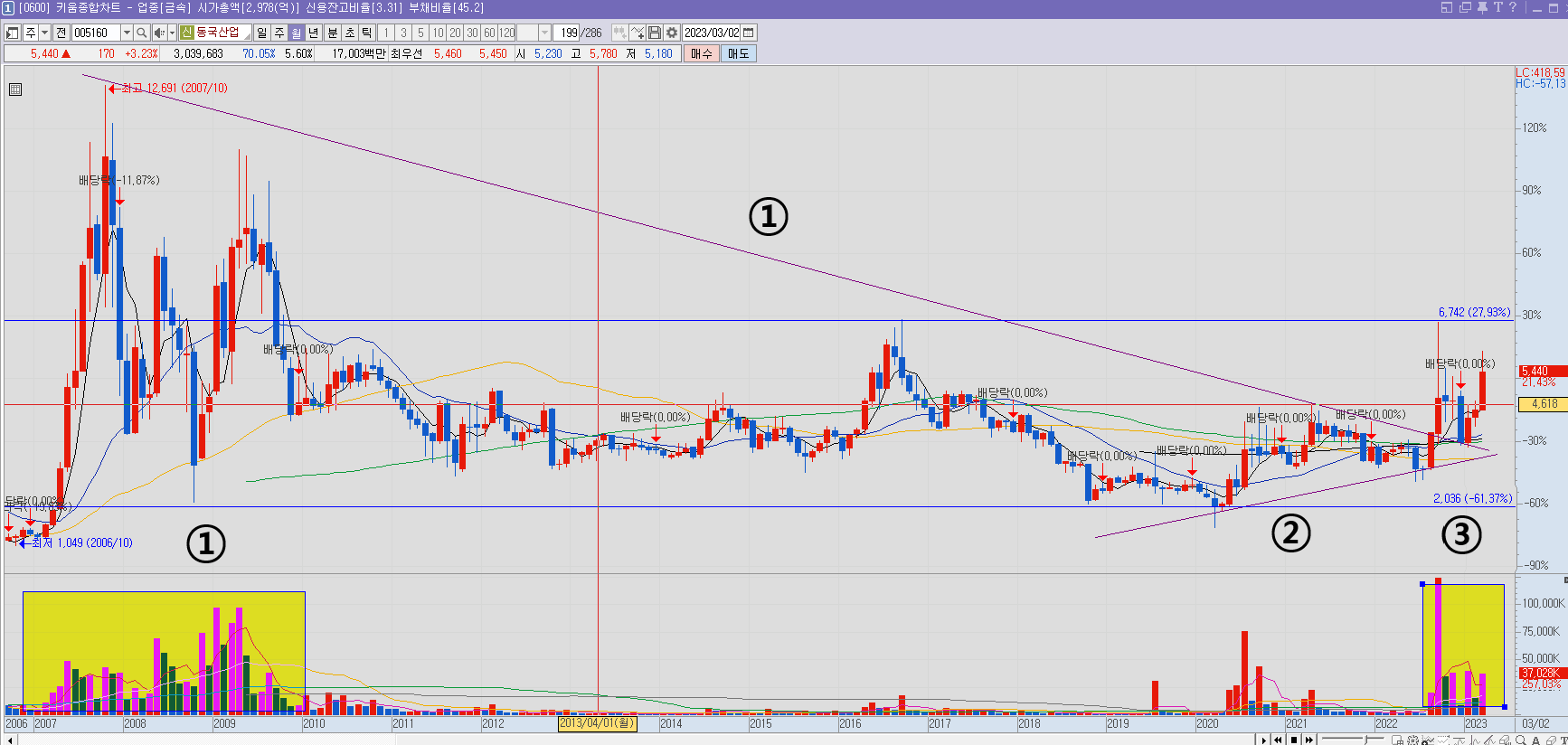
Task: Click the bottom toolbar window-grid icon
Action: 1397,740
